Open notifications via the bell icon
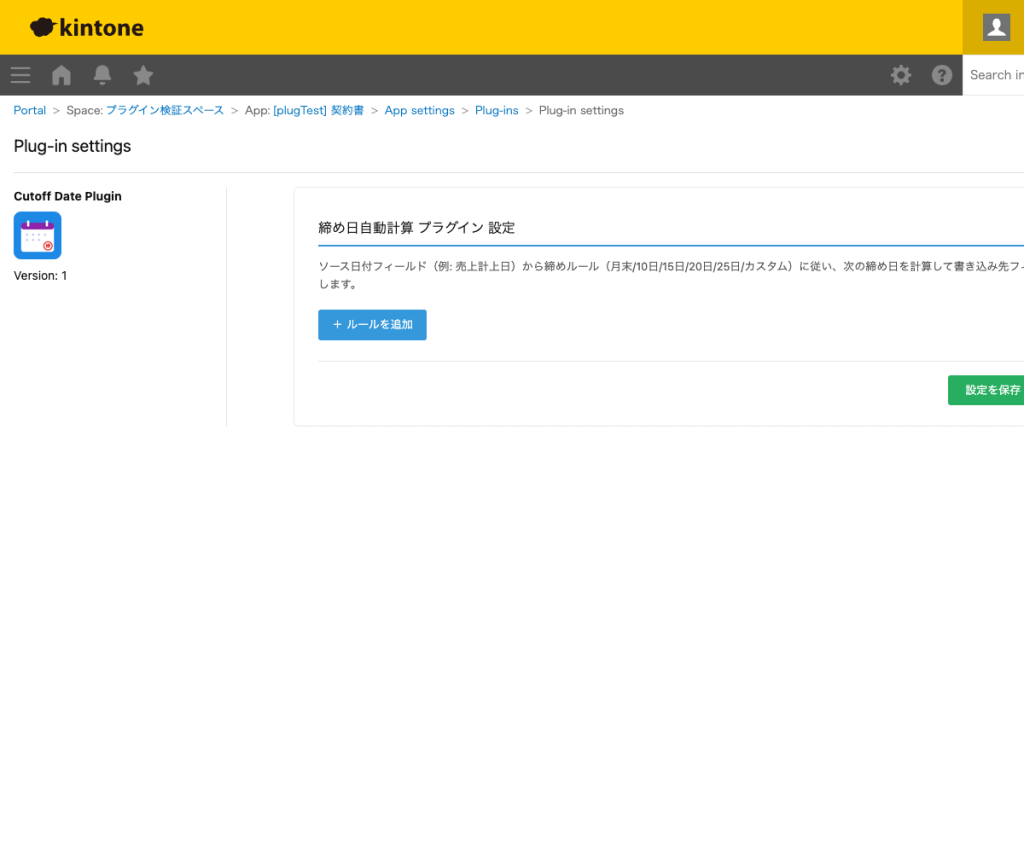Viewport: 1024px width, 853px height. click(102, 75)
